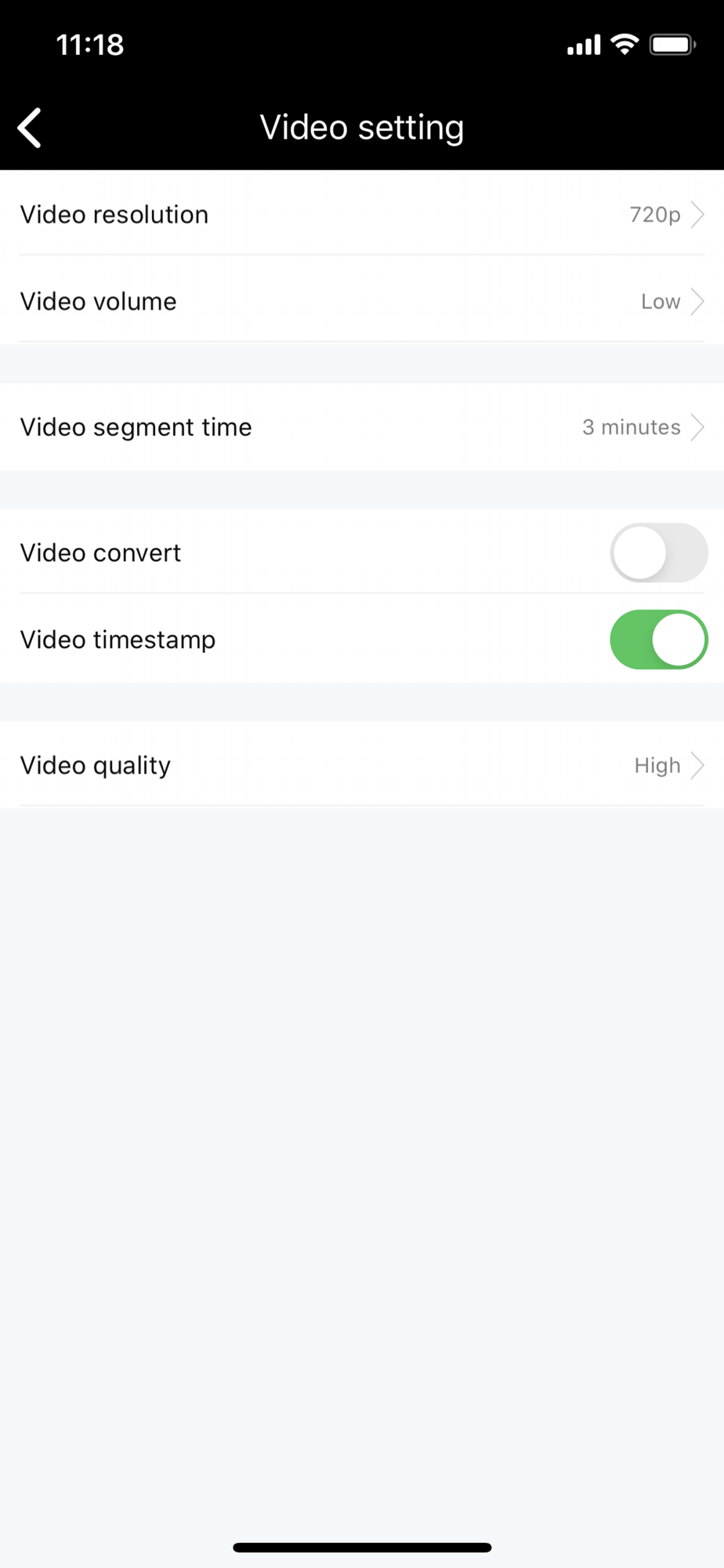The image size is (724, 1568).
Task: Open the Video quality setting row
Action: point(362,765)
